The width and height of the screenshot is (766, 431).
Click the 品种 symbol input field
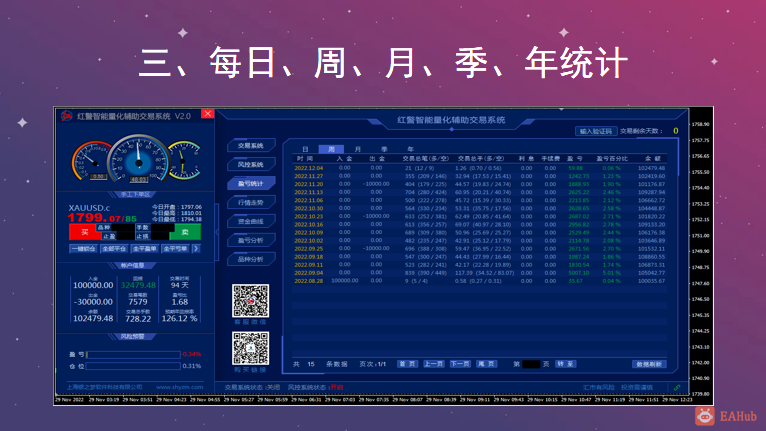click(123, 228)
